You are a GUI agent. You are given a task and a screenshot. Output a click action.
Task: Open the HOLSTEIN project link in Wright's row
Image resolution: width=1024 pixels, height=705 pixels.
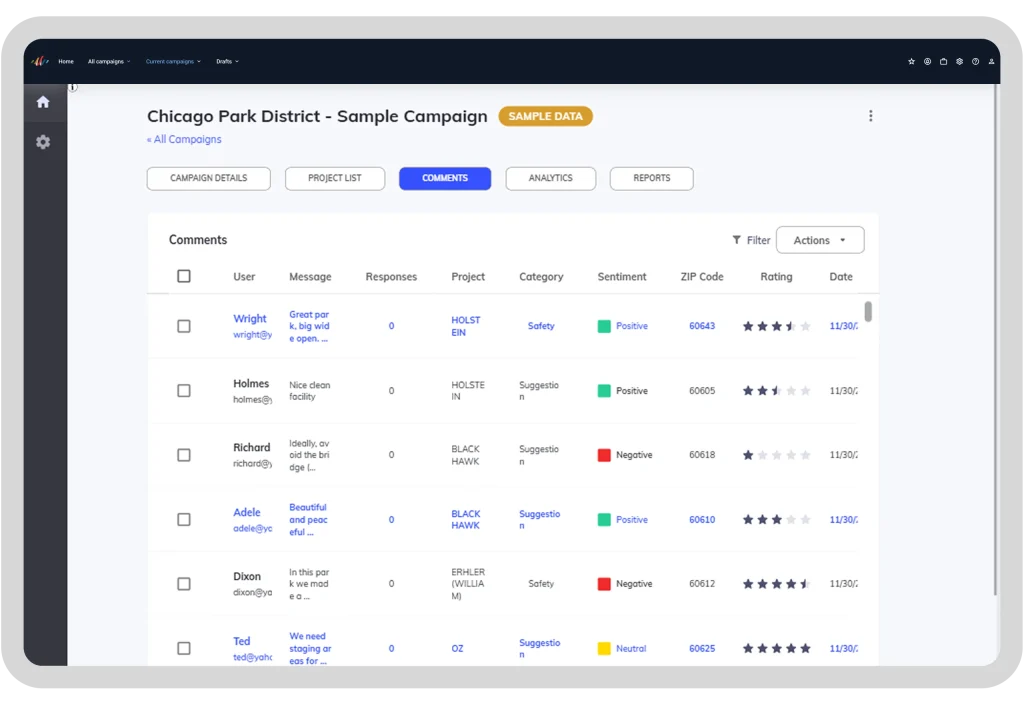465,326
